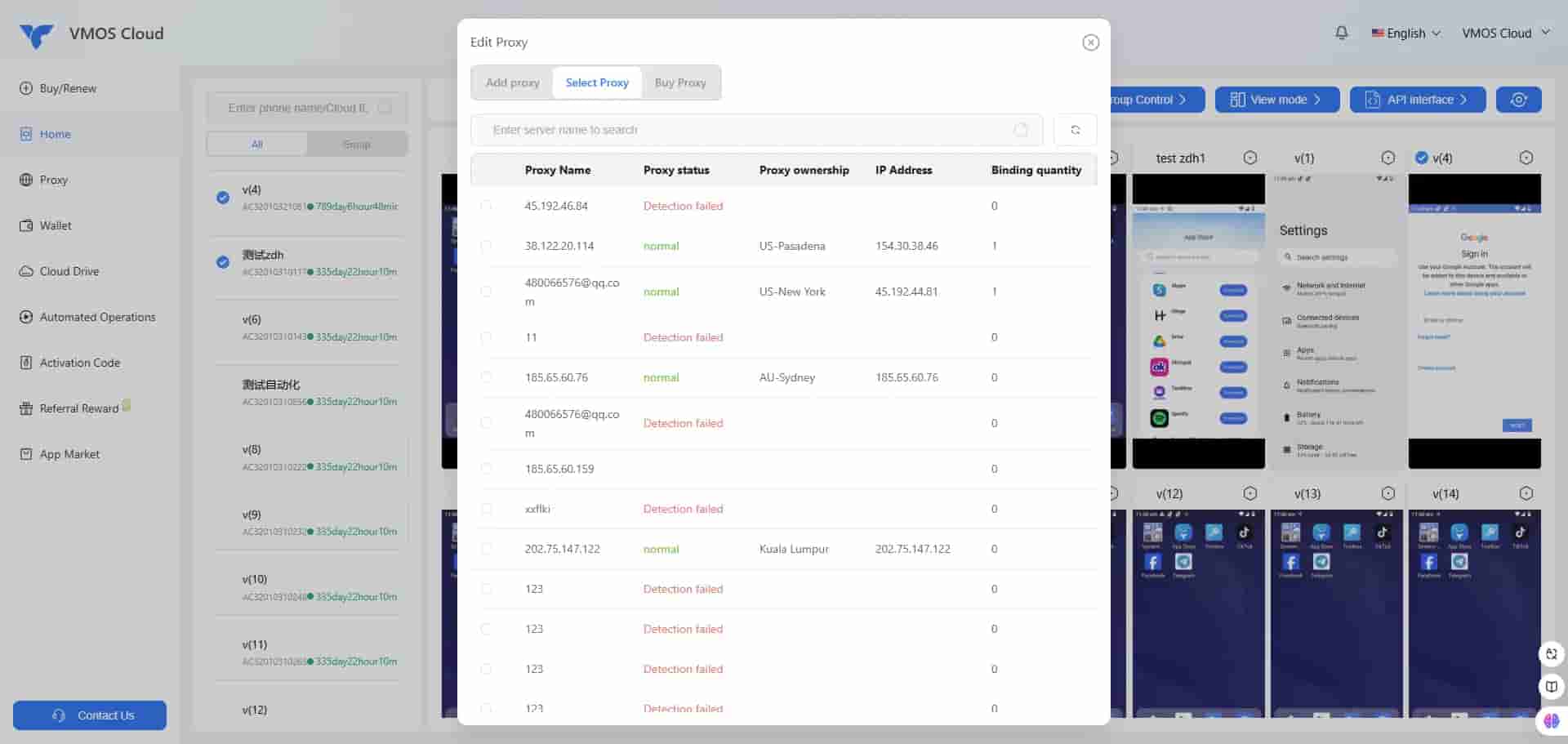Expand the VMOS Cloud account dropdown
The width and height of the screenshot is (1568, 744).
(x=1505, y=33)
